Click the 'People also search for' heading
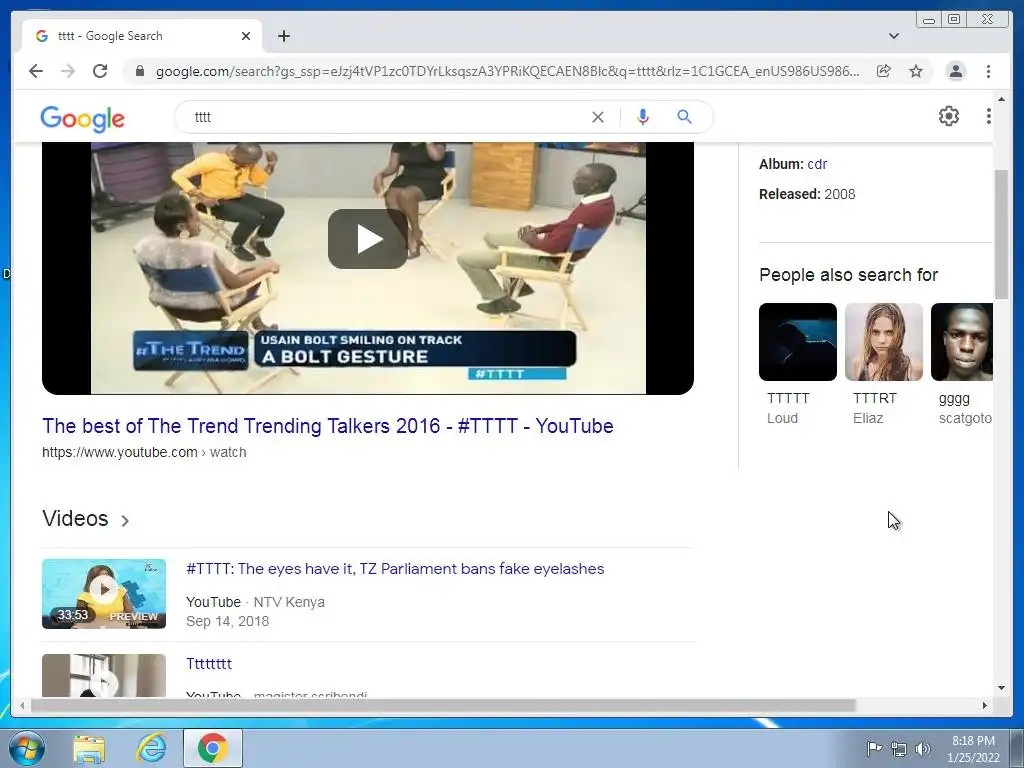The height and width of the screenshot is (768, 1024). pyautogui.click(x=848, y=275)
